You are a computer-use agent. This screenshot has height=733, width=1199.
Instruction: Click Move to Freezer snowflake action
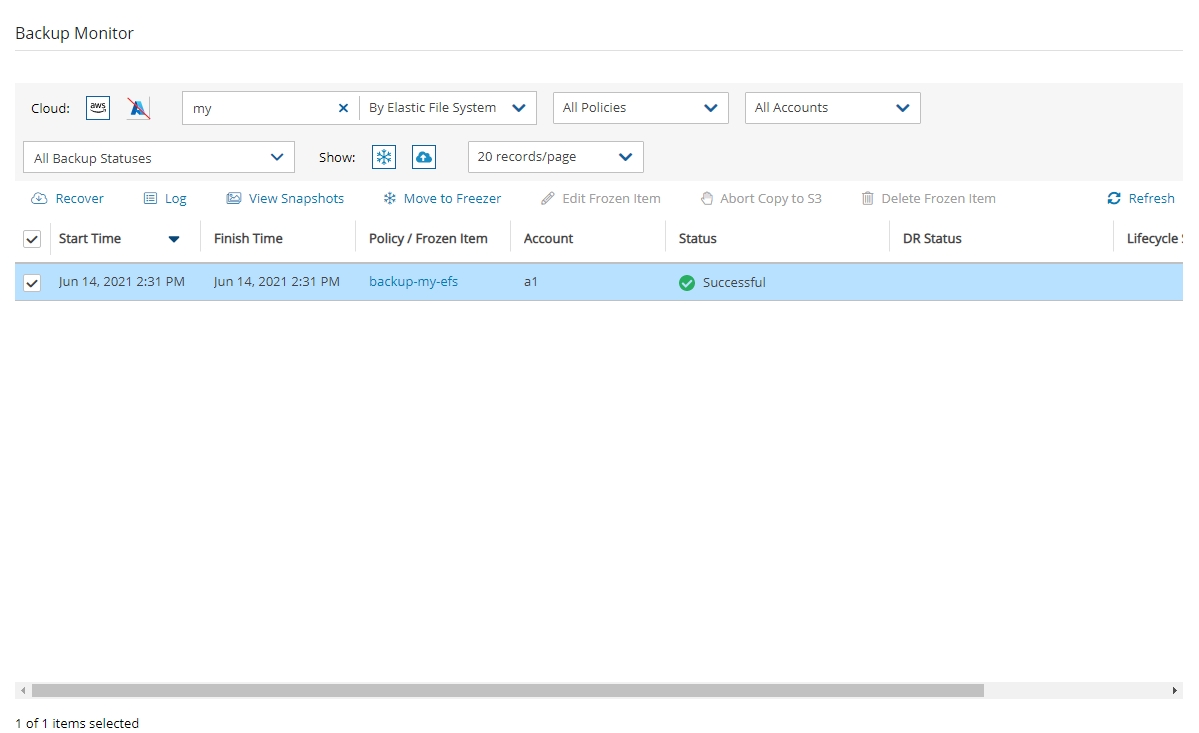[442, 199]
